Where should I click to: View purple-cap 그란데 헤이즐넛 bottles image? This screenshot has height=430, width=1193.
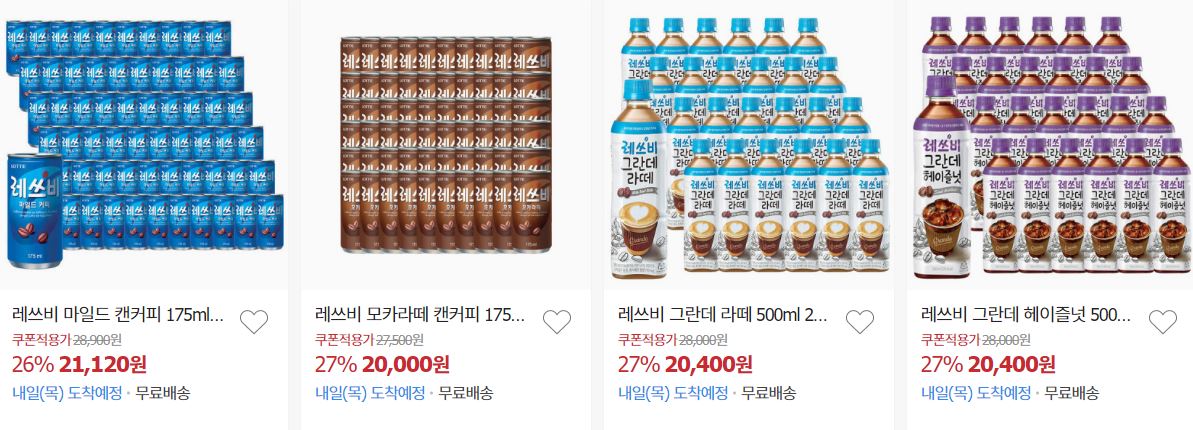1052,146
